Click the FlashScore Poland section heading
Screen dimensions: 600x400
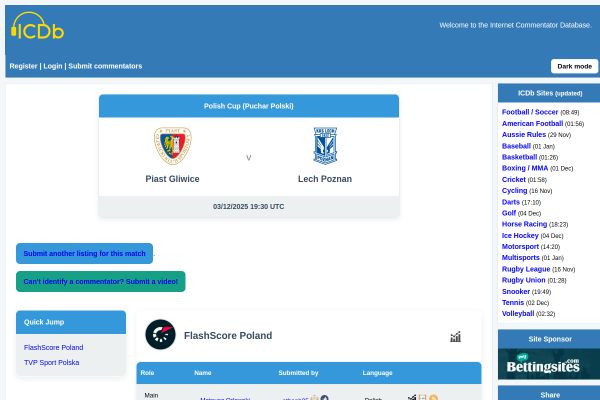[x=228, y=336]
